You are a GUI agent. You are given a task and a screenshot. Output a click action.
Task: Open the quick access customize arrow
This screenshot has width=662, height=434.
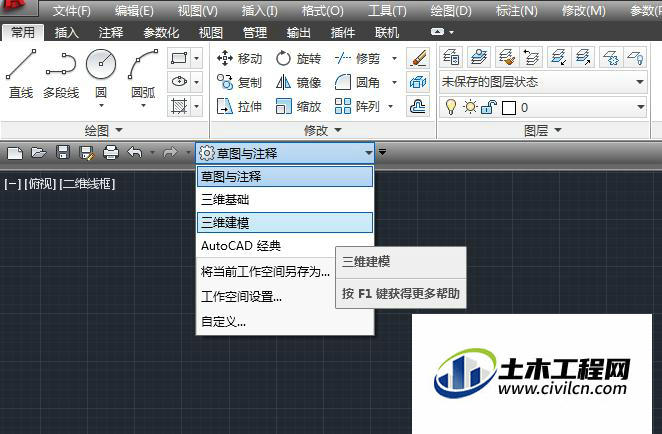tap(382, 152)
